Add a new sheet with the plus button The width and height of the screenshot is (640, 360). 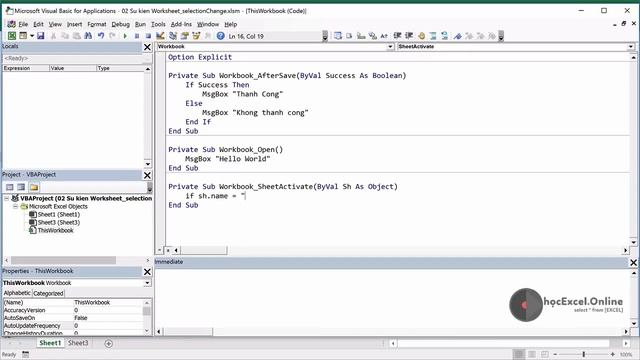pyautogui.click(x=109, y=344)
